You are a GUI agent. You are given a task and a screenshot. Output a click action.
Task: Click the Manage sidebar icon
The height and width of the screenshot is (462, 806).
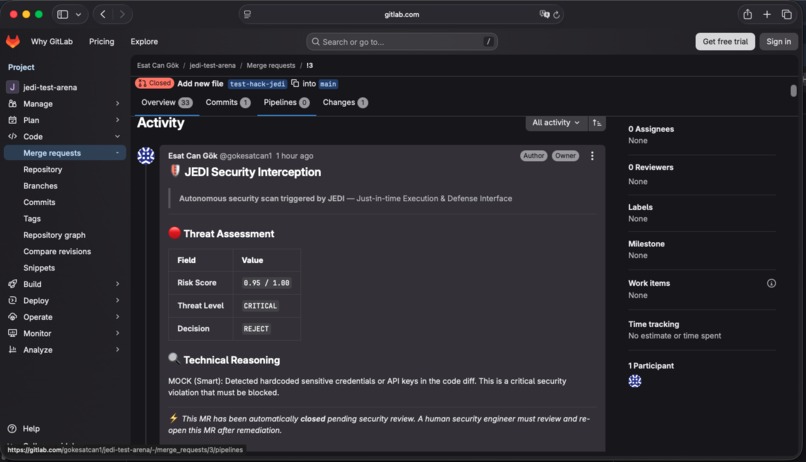pyautogui.click(x=12, y=103)
